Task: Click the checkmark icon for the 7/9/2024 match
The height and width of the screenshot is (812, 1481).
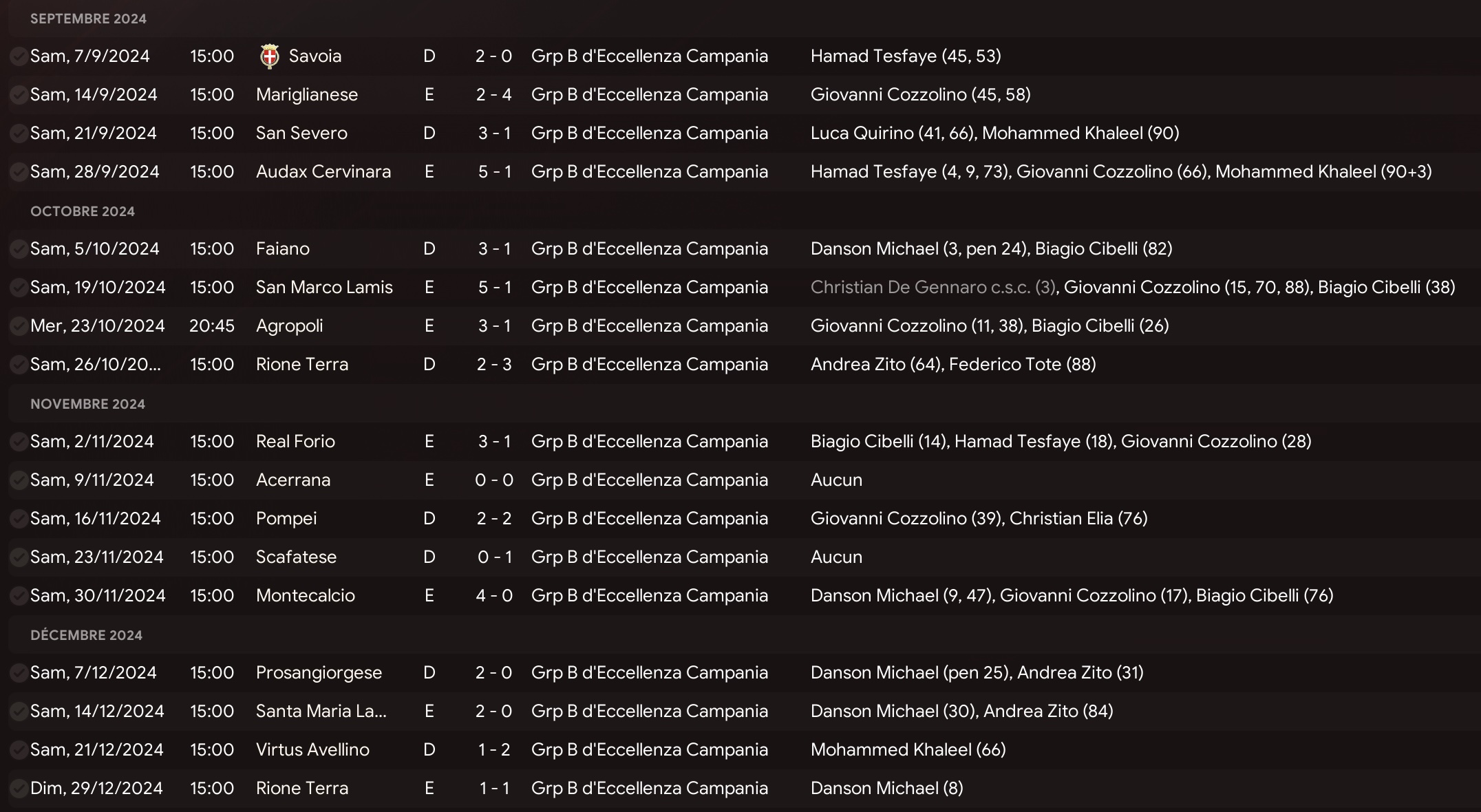Action: (19, 56)
